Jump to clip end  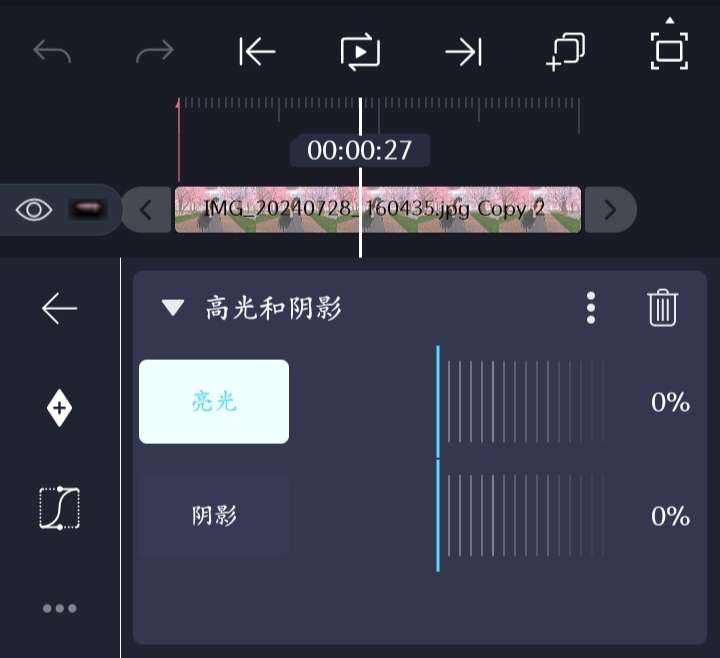[x=464, y=51]
